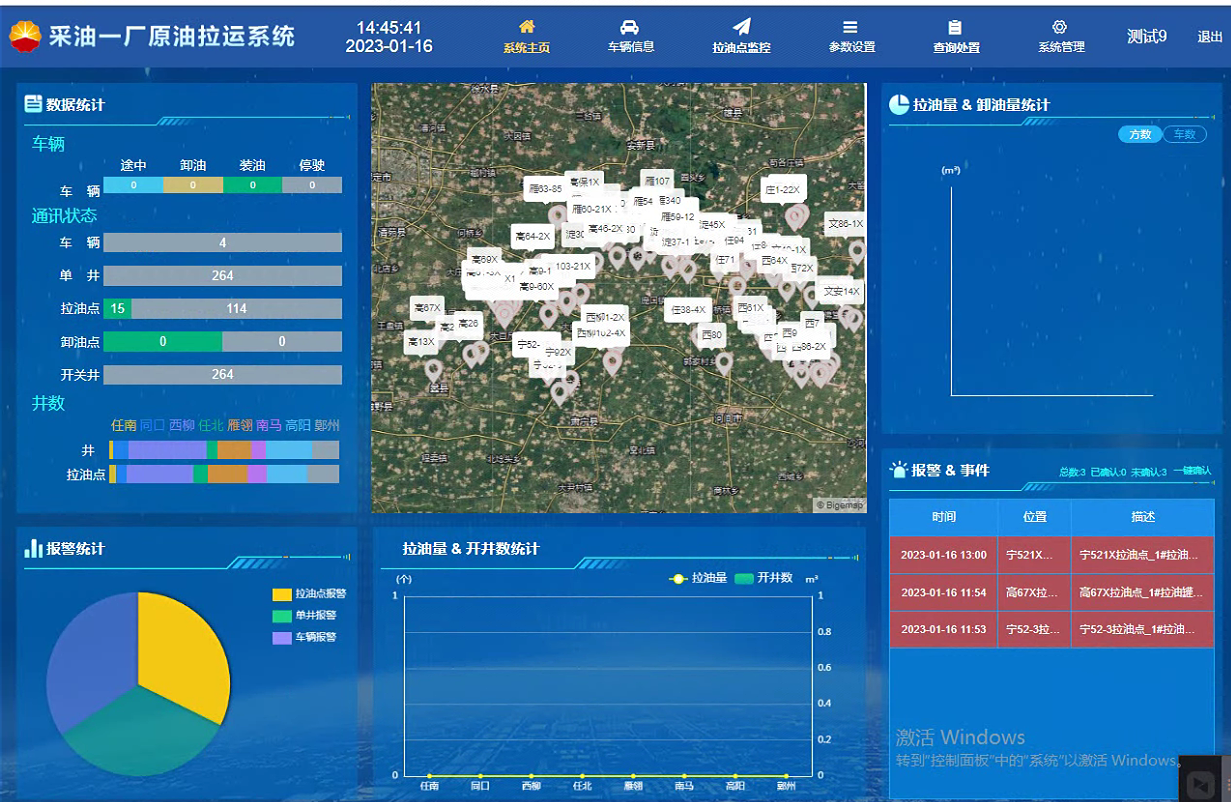The width and height of the screenshot is (1231, 802).
Task: Switch the oil statistics chart to 车数
Action: [1184, 135]
